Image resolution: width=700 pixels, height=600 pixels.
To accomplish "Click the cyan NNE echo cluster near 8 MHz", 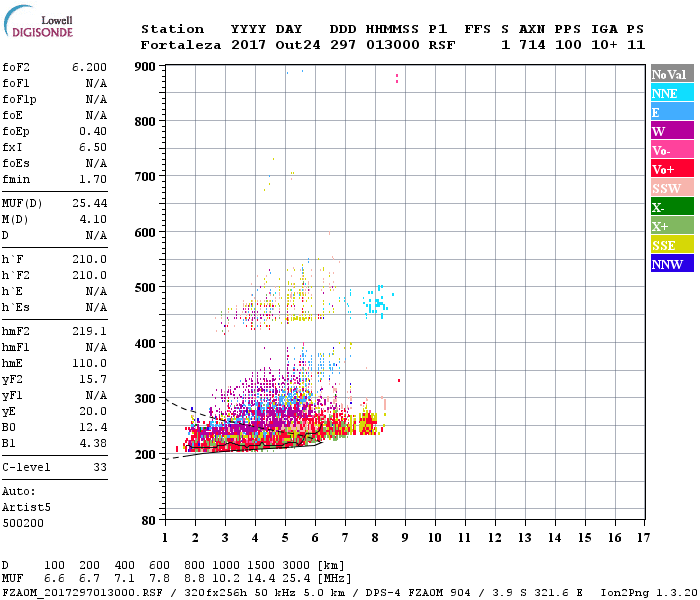I will 376,303.
